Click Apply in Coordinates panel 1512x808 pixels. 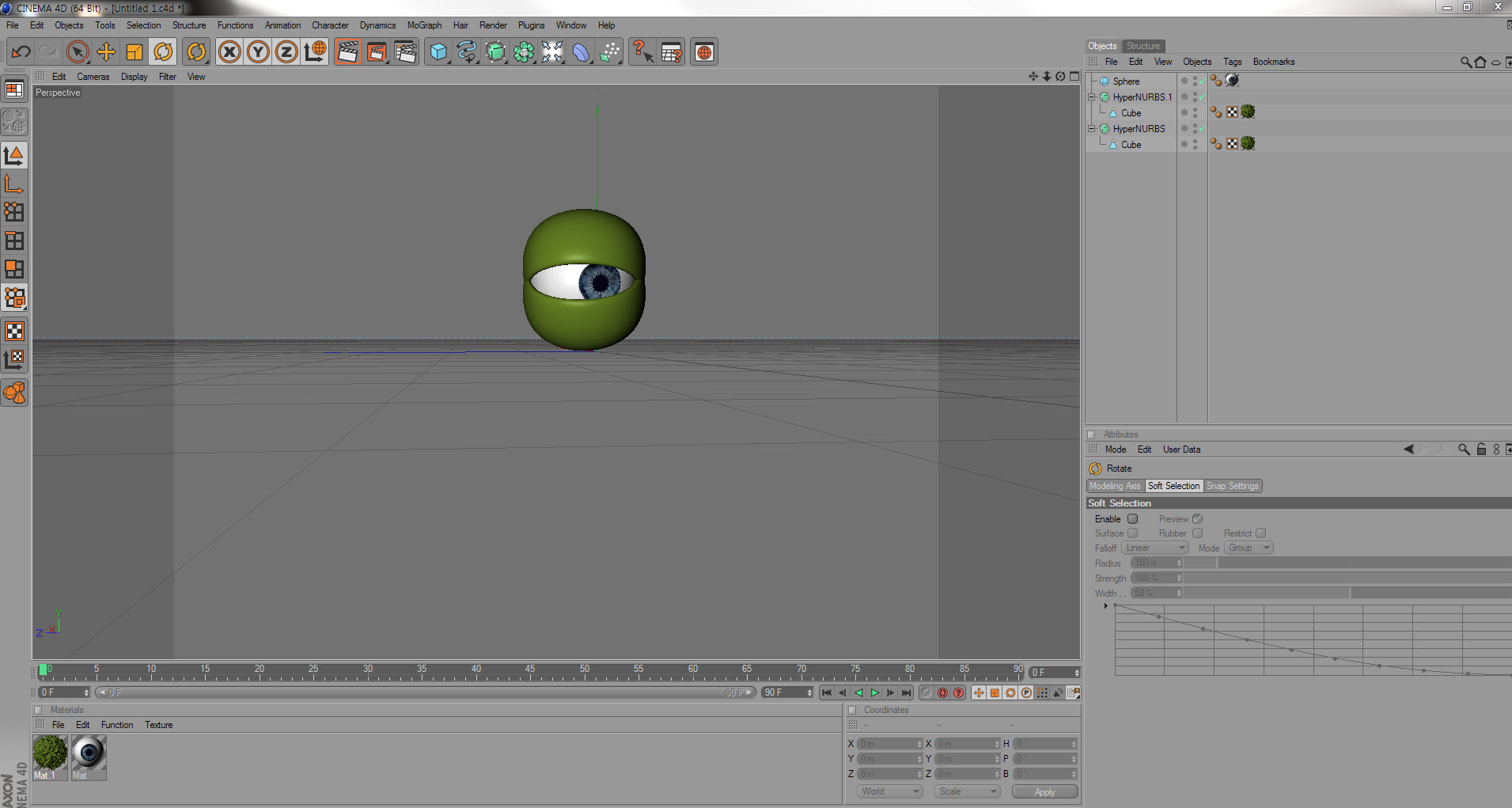pos(1044,791)
